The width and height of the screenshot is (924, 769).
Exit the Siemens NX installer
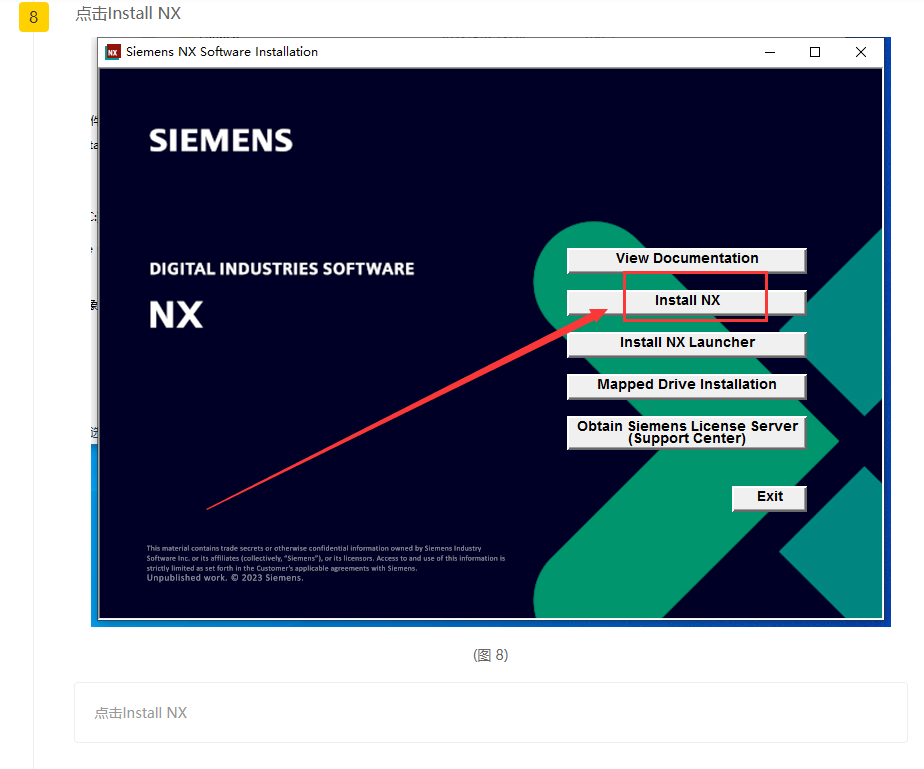coord(769,498)
